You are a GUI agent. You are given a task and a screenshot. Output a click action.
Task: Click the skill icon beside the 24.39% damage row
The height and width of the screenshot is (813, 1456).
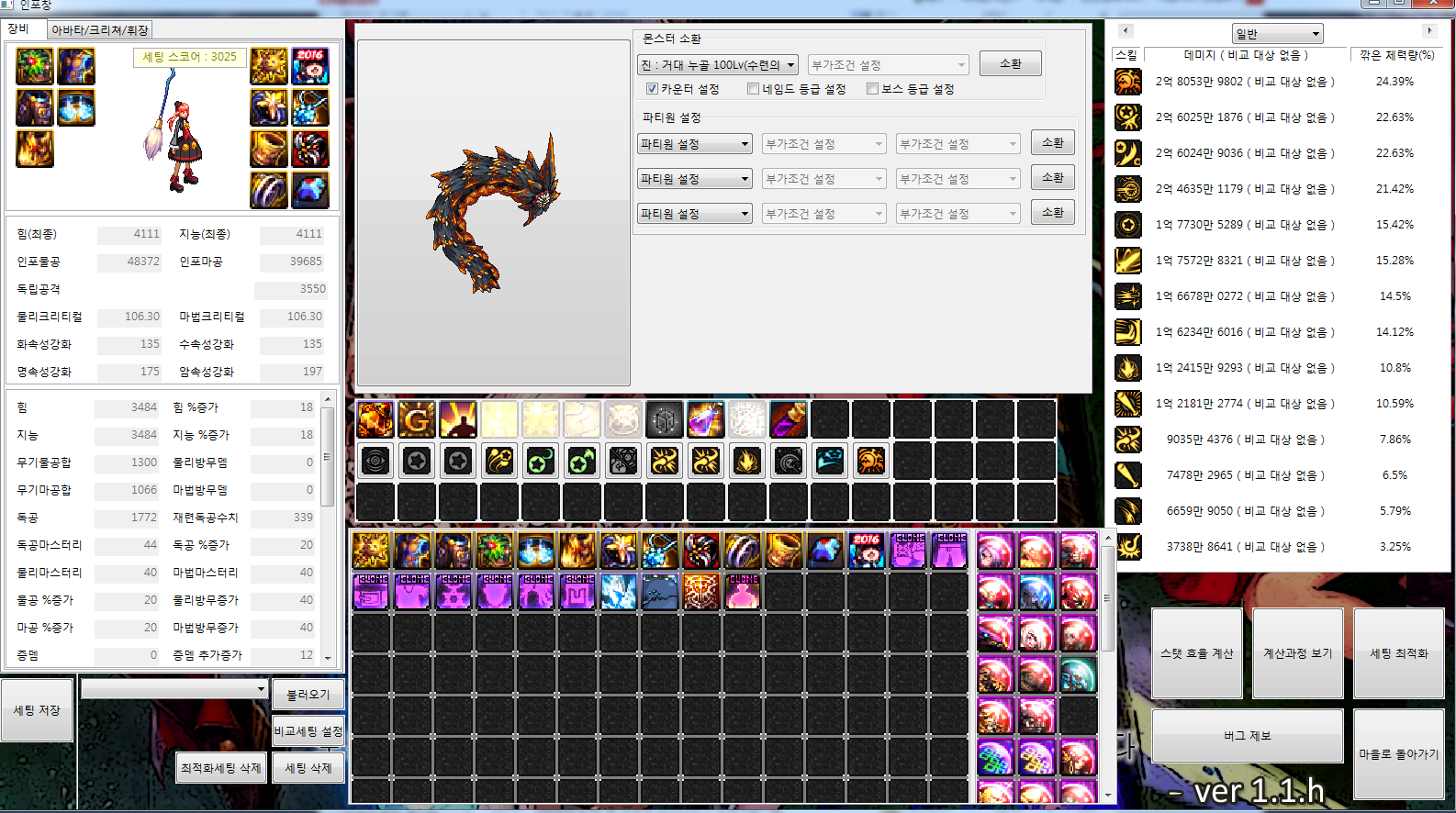point(1128,82)
